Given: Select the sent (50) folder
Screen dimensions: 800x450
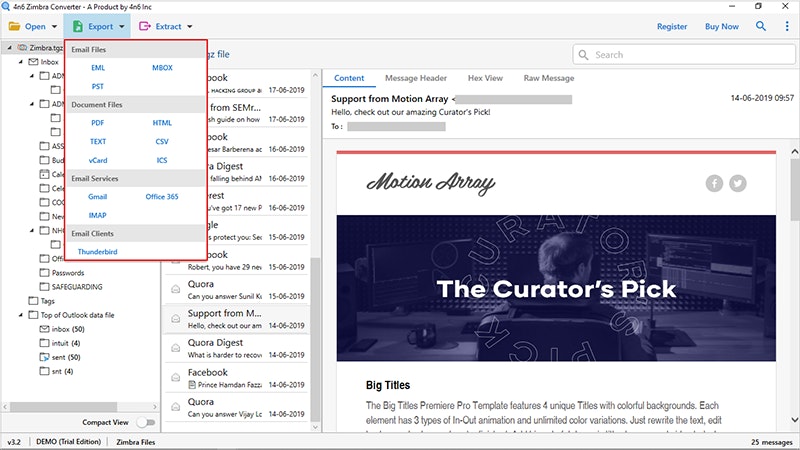Looking at the screenshot, I should 66,357.
